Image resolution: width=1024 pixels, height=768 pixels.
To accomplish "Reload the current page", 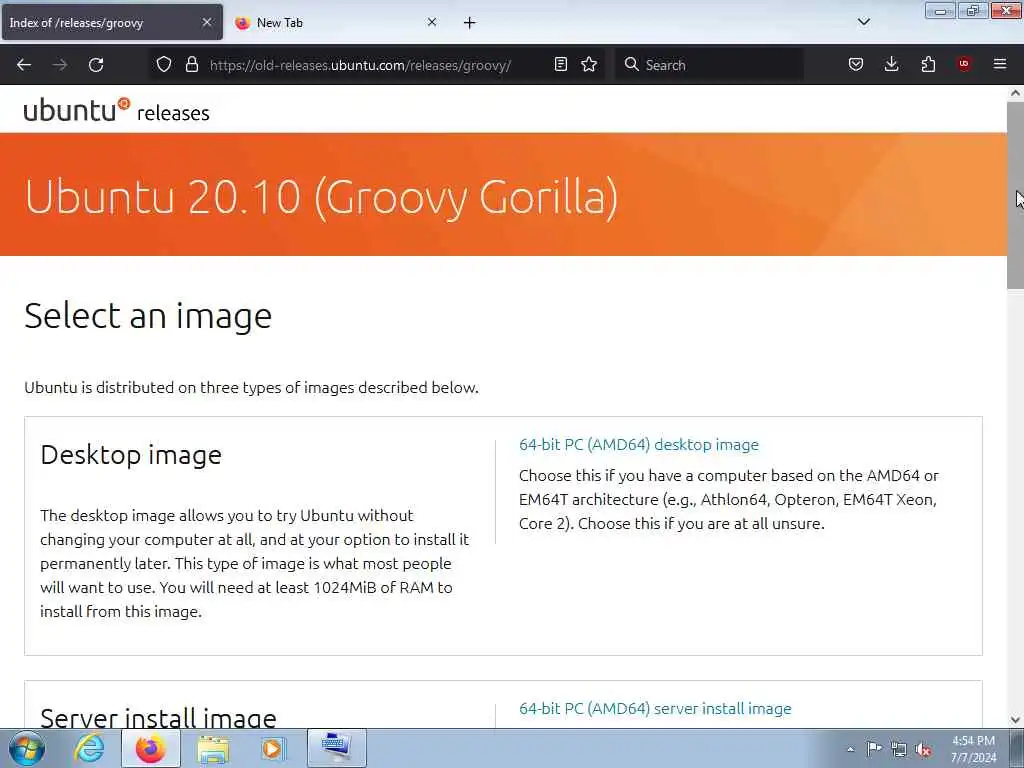I will pyautogui.click(x=96, y=65).
